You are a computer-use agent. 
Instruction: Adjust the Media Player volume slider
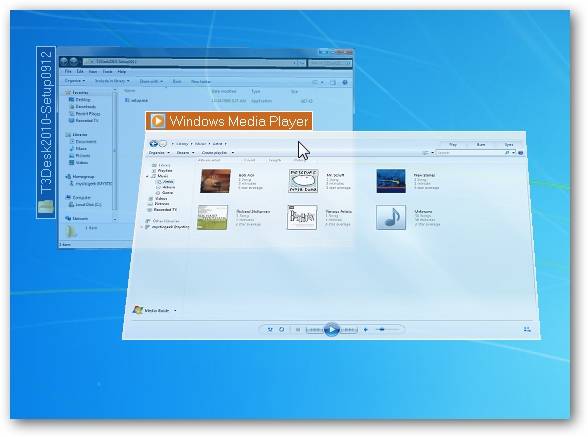(x=387, y=329)
